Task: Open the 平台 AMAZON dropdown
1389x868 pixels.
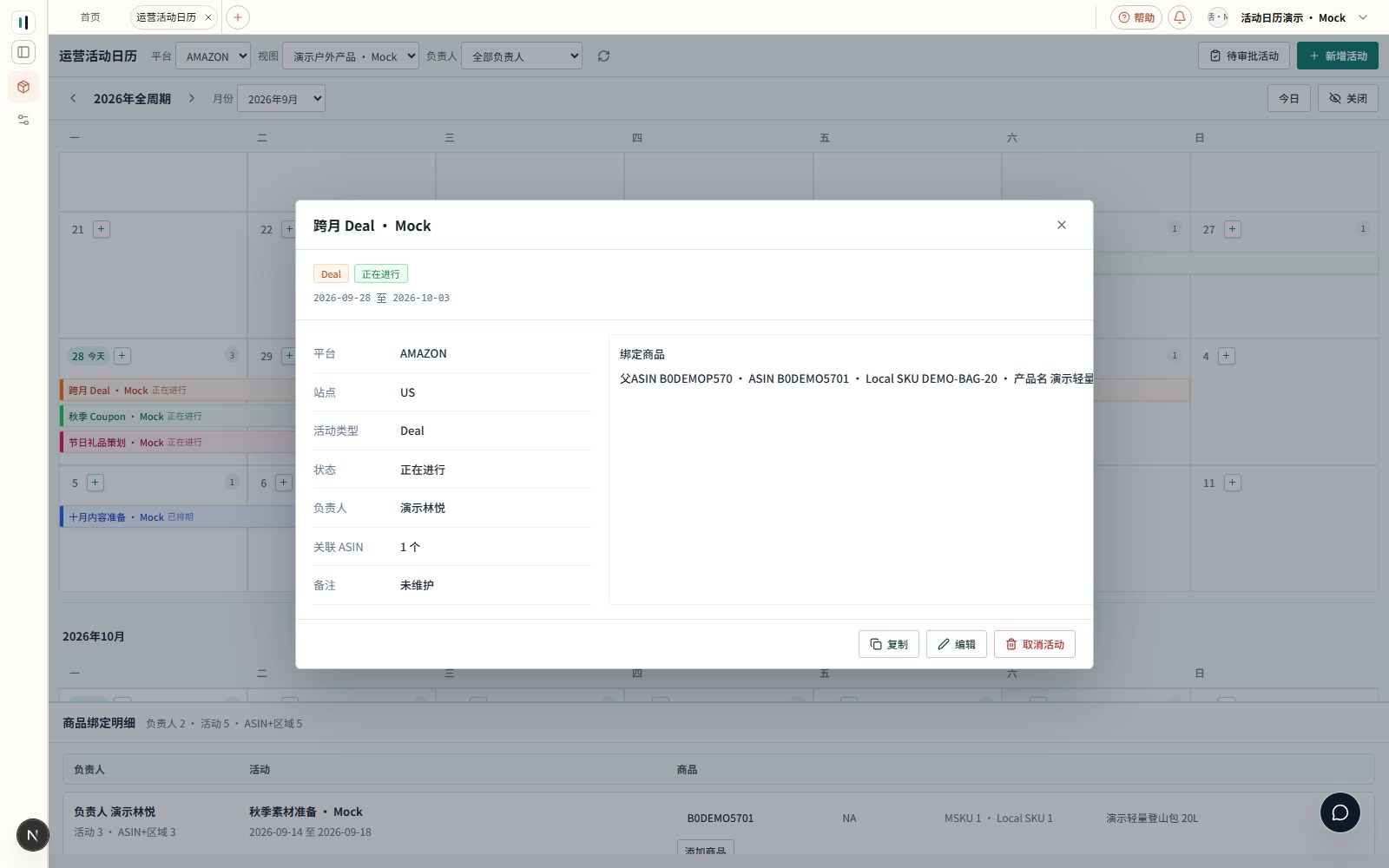Action: [213, 56]
